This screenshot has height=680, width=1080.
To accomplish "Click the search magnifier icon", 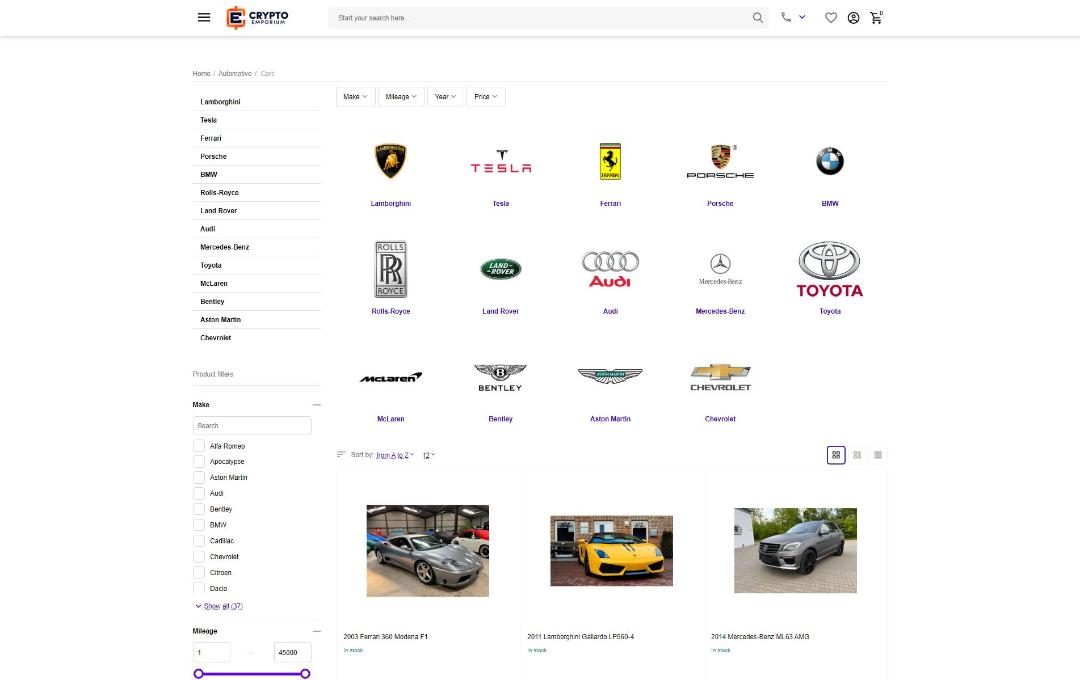I will click(758, 18).
